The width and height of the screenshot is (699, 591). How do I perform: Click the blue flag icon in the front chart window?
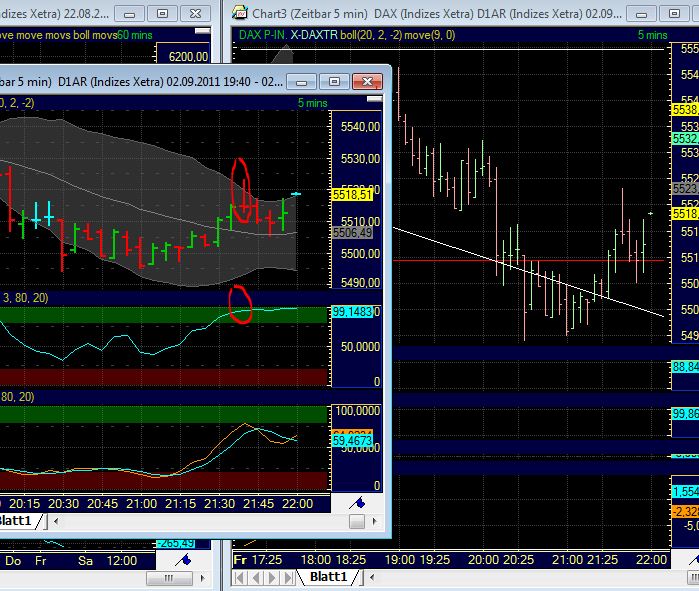click(x=357, y=504)
